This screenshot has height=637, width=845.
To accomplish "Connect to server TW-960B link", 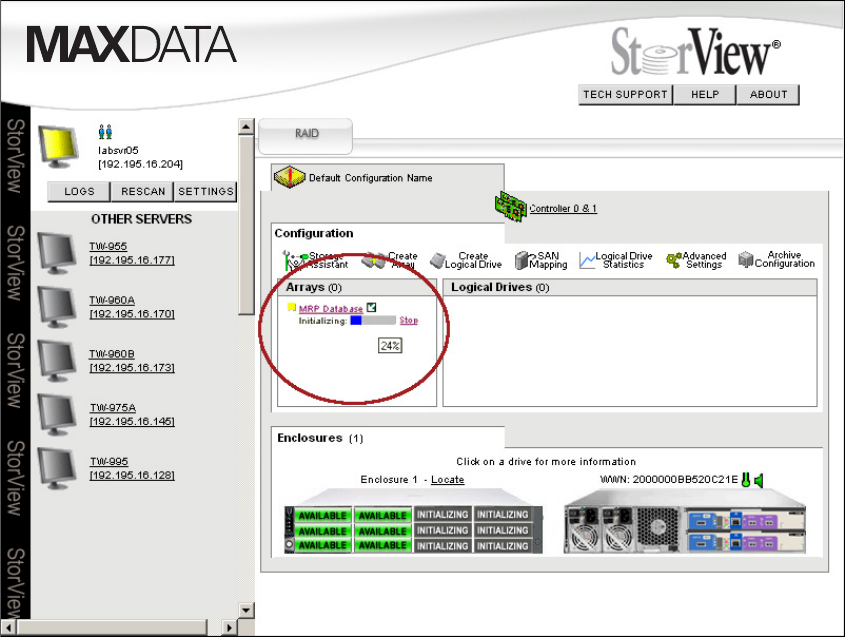I will (132, 361).
